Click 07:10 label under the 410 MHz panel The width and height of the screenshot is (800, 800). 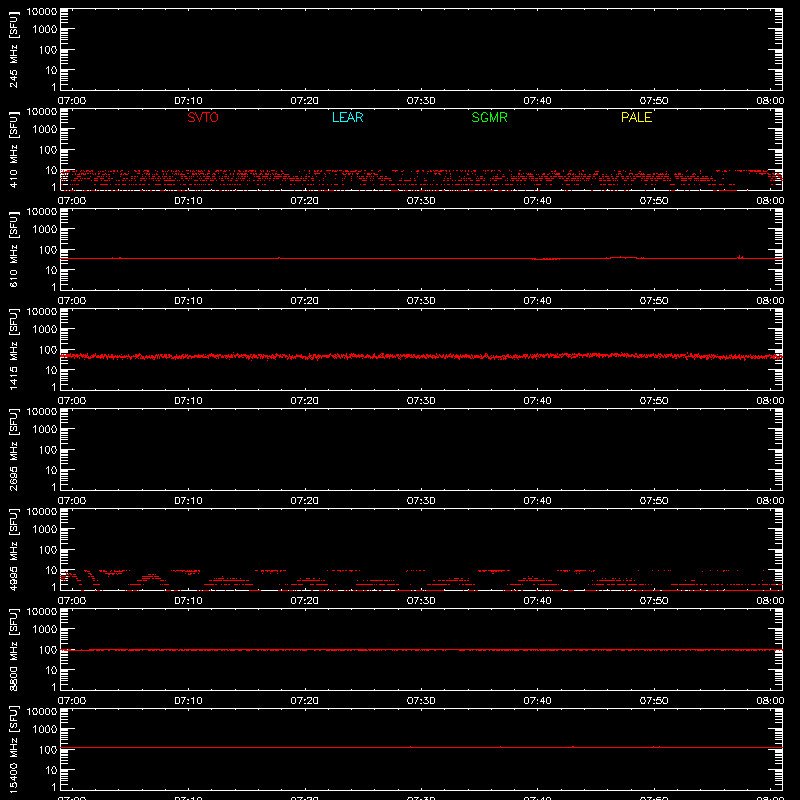pos(188,201)
